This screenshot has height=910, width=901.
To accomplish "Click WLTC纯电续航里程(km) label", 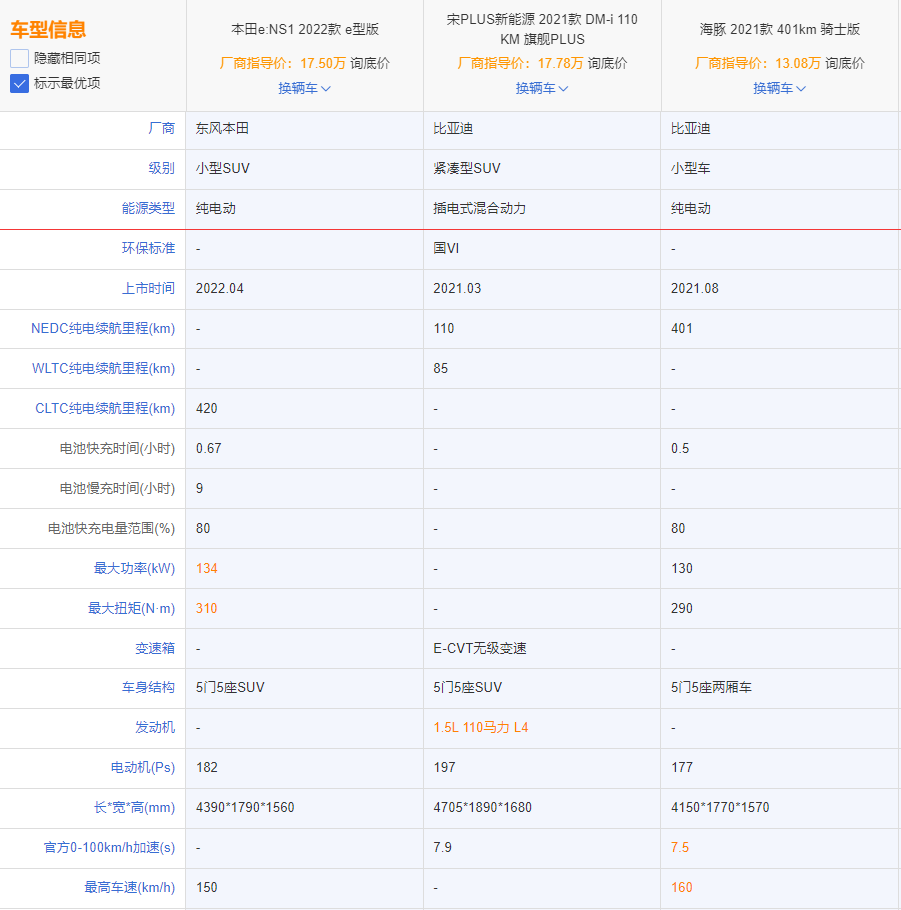I will click(x=103, y=369).
